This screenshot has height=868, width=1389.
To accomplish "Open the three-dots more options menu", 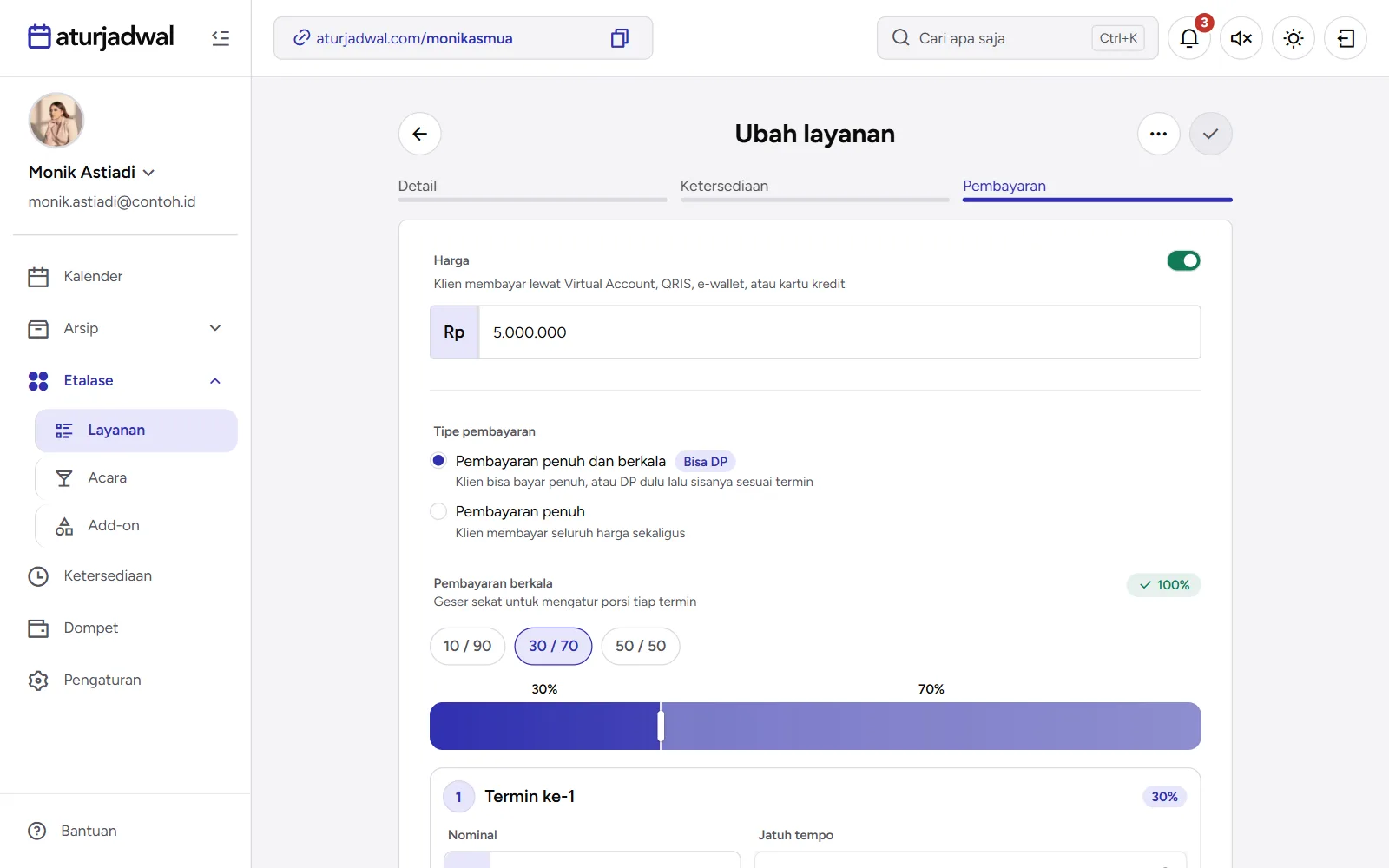I will (x=1159, y=134).
